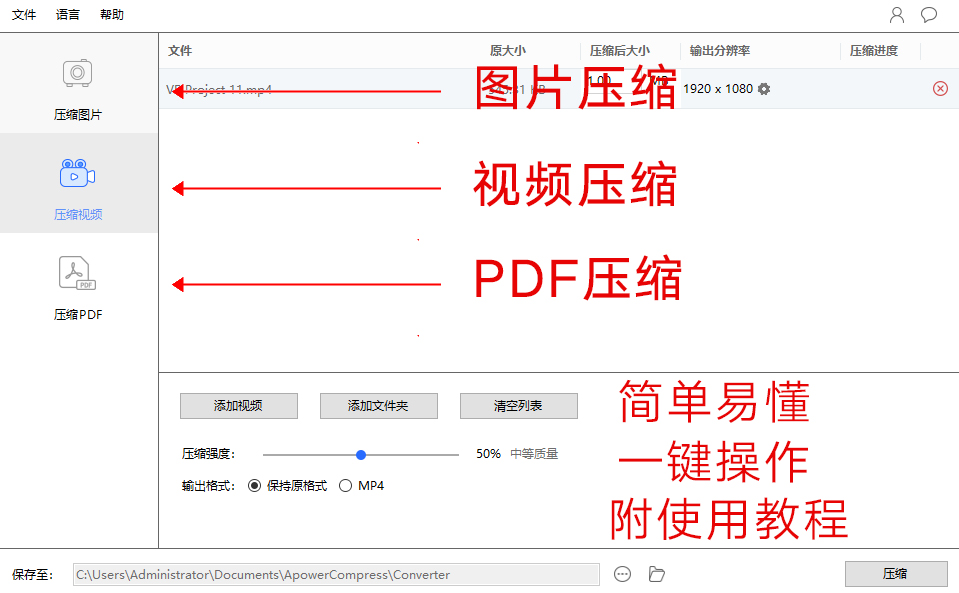
Task: Click the 原大小 column header
Action: 508,51
